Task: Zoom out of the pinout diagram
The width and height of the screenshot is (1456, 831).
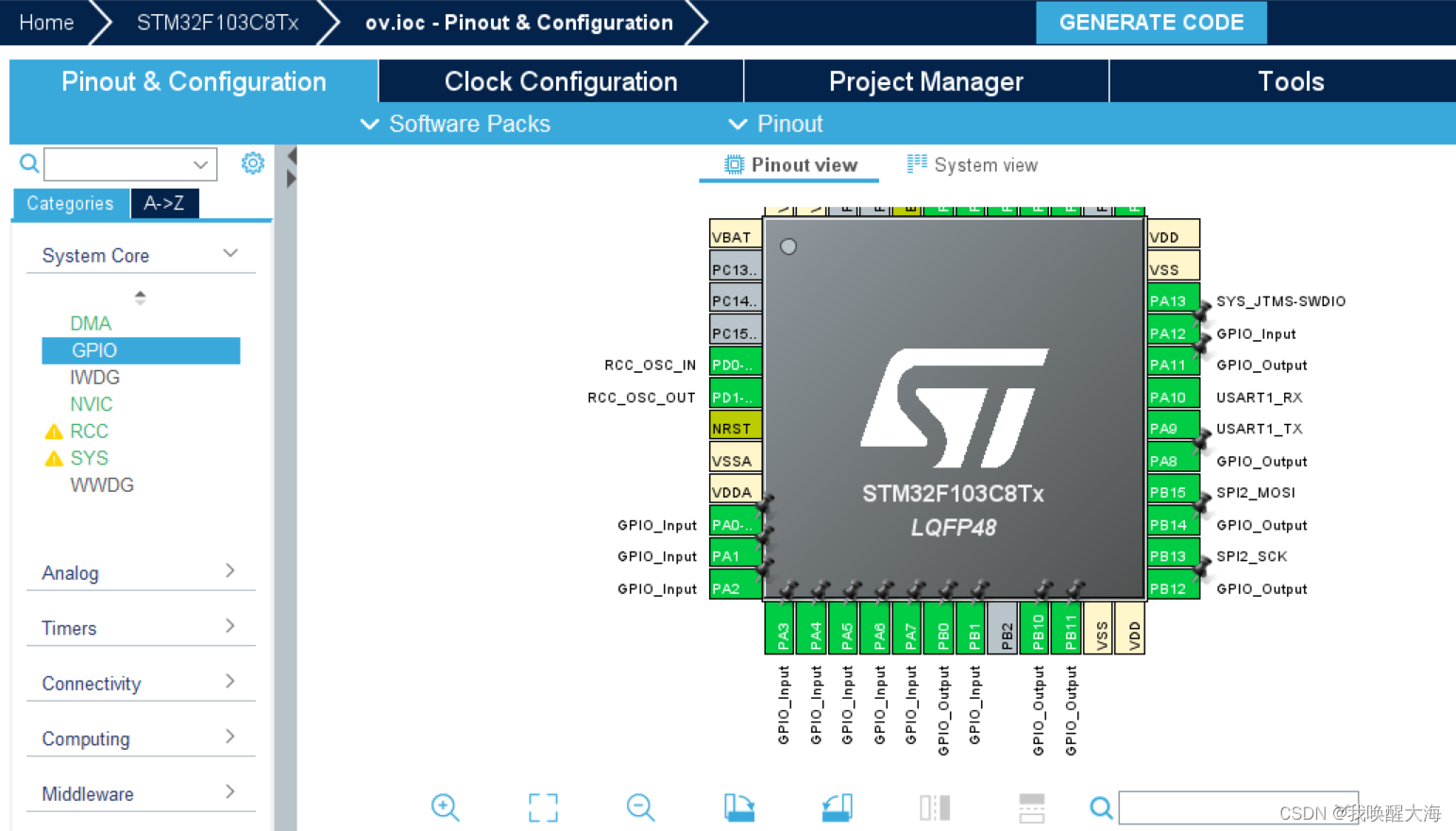Action: tap(640, 807)
